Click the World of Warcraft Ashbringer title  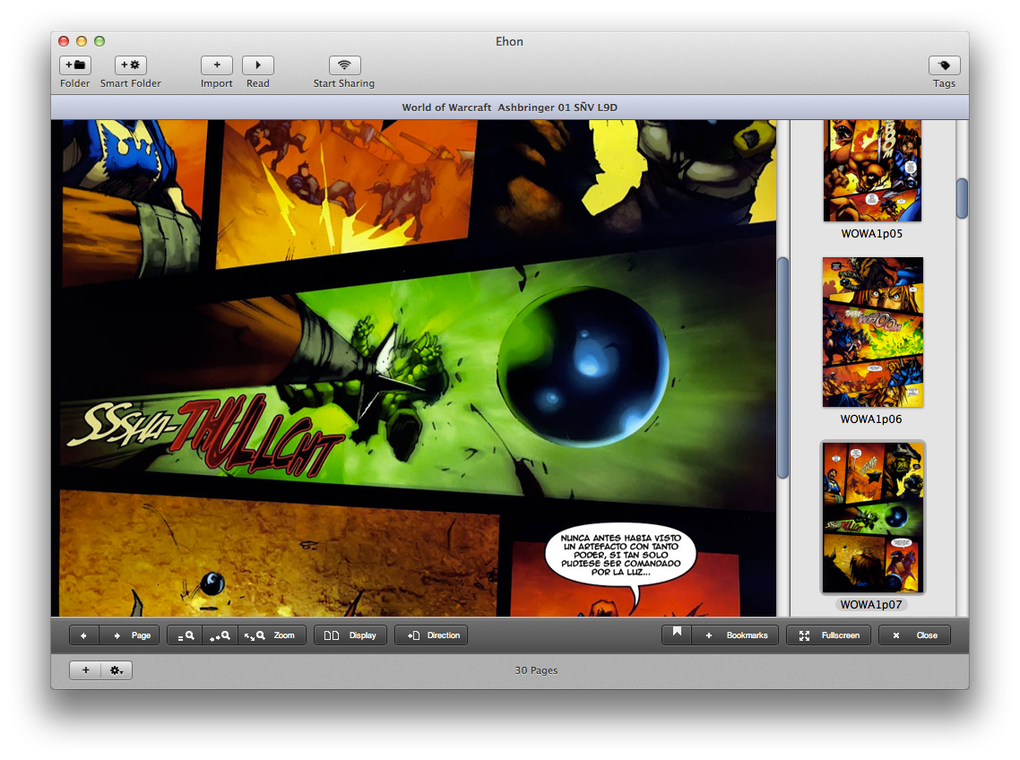click(509, 107)
